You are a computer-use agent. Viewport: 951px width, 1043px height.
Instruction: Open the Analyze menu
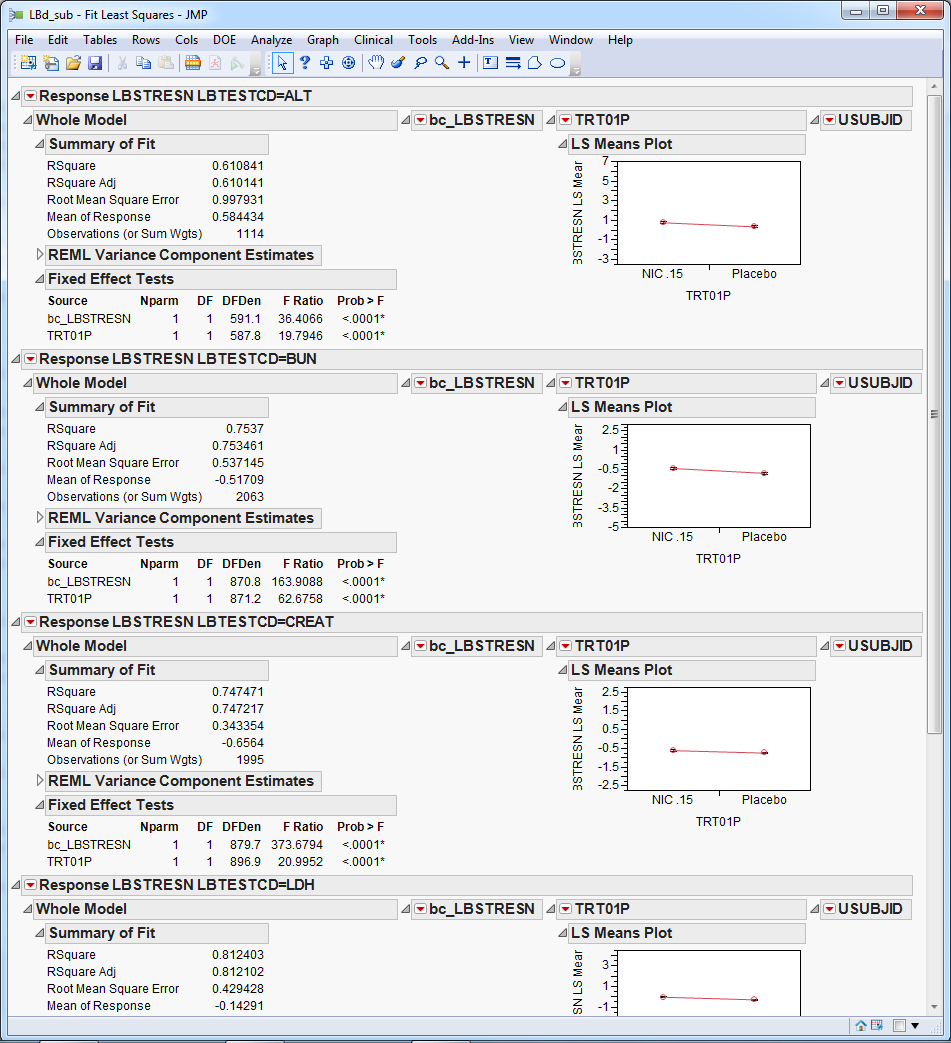272,40
